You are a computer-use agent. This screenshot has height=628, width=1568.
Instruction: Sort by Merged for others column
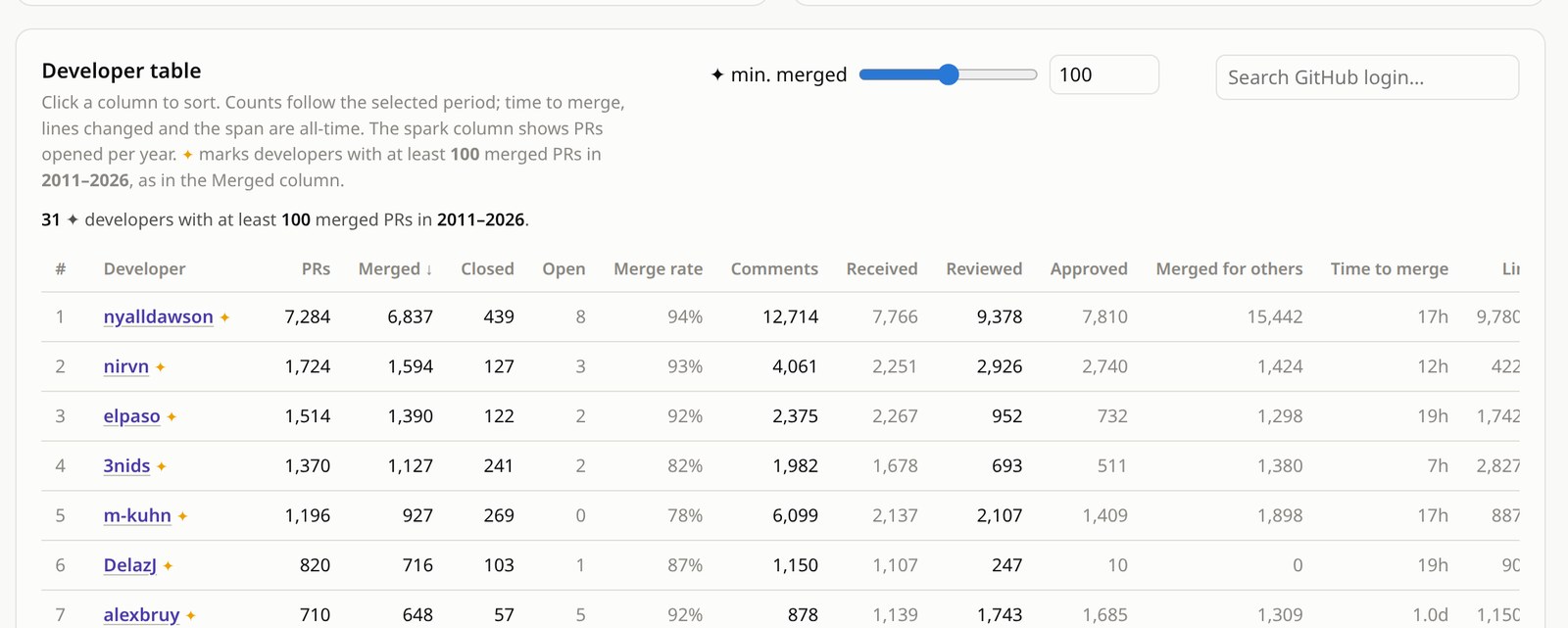click(1229, 268)
